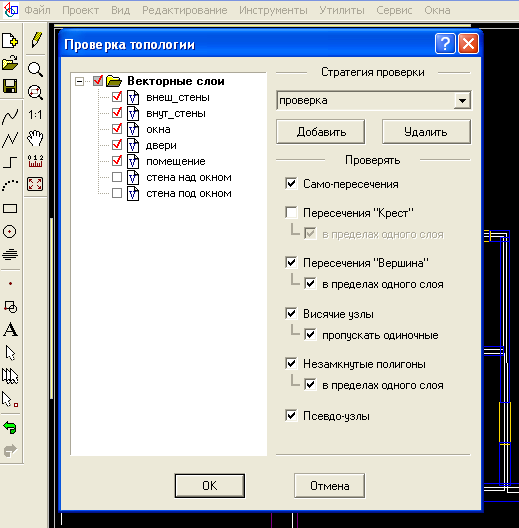Open the Проект menu
The width and height of the screenshot is (519, 528).
(x=80, y=10)
